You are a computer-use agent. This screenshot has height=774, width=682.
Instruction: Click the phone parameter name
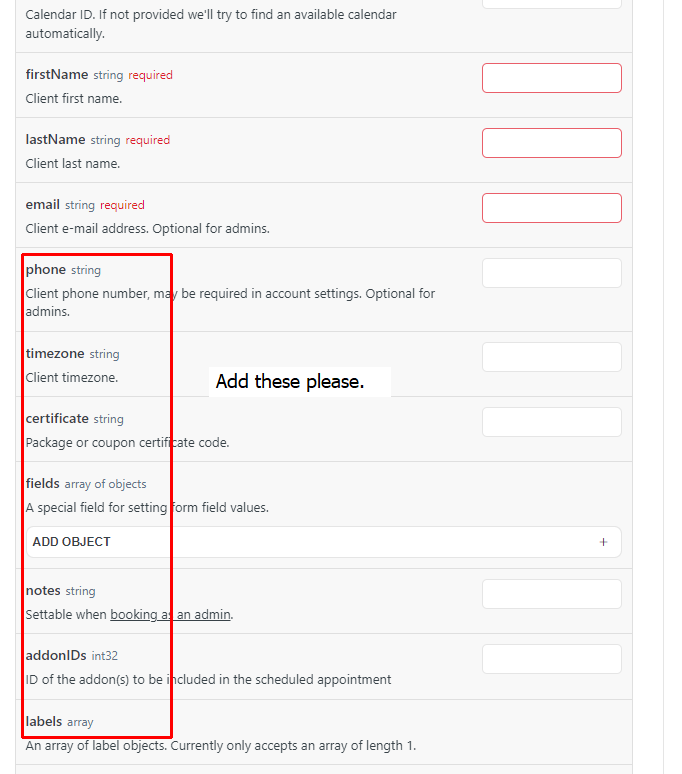point(46,270)
